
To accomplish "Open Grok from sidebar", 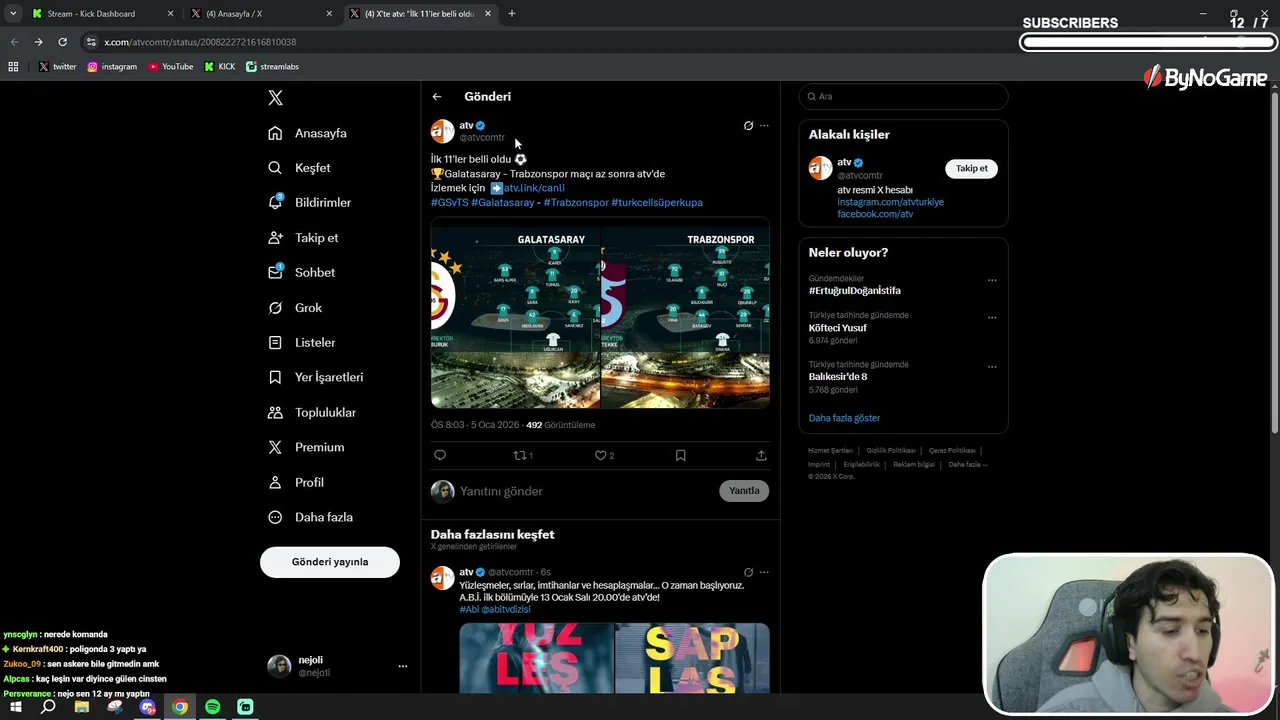I will 295,308.
